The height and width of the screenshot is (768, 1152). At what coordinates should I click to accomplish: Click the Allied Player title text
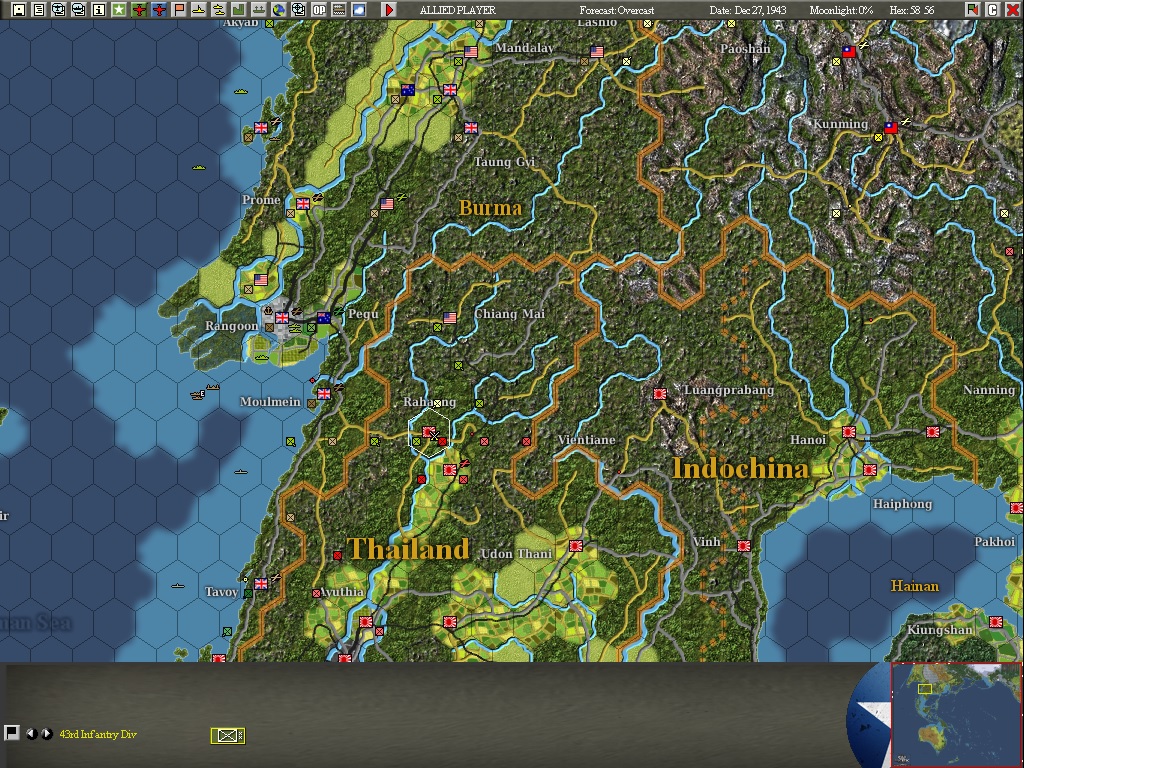click(457, 10)
